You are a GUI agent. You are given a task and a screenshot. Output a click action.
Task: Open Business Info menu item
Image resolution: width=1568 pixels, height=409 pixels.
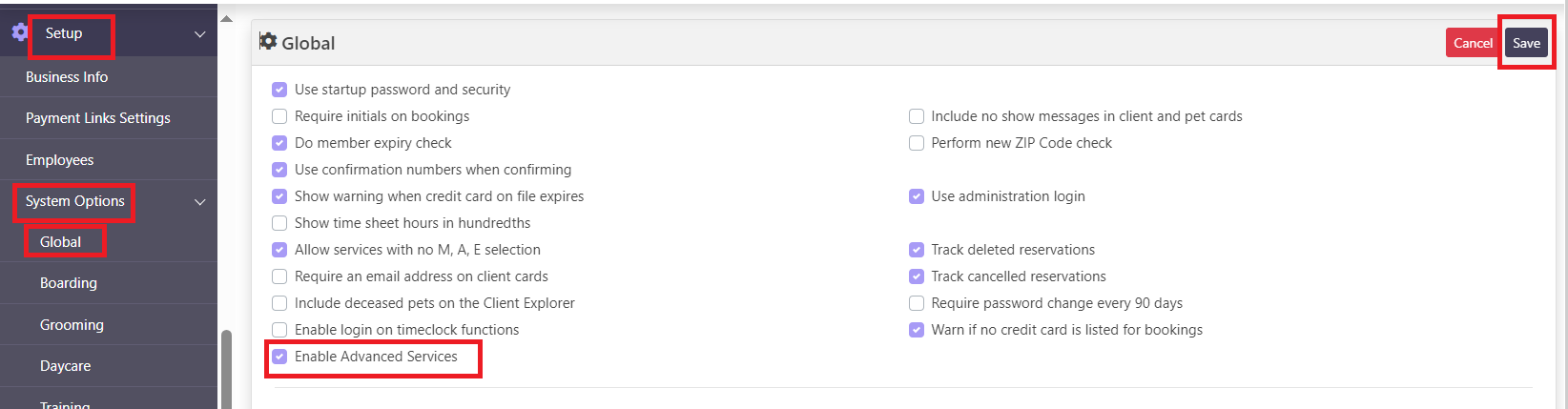[x=67, y=77]
